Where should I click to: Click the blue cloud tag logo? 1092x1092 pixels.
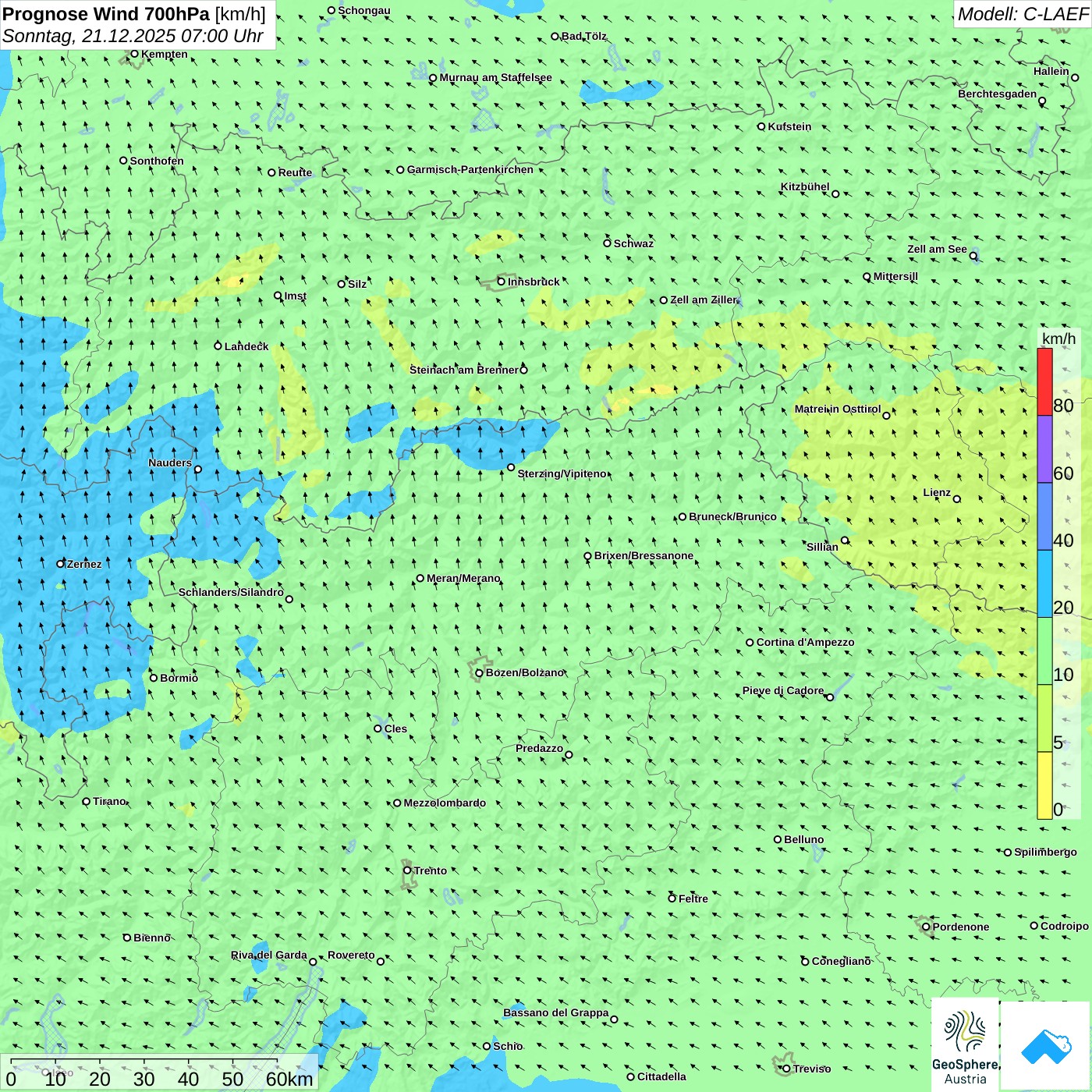point(1046,1046)
